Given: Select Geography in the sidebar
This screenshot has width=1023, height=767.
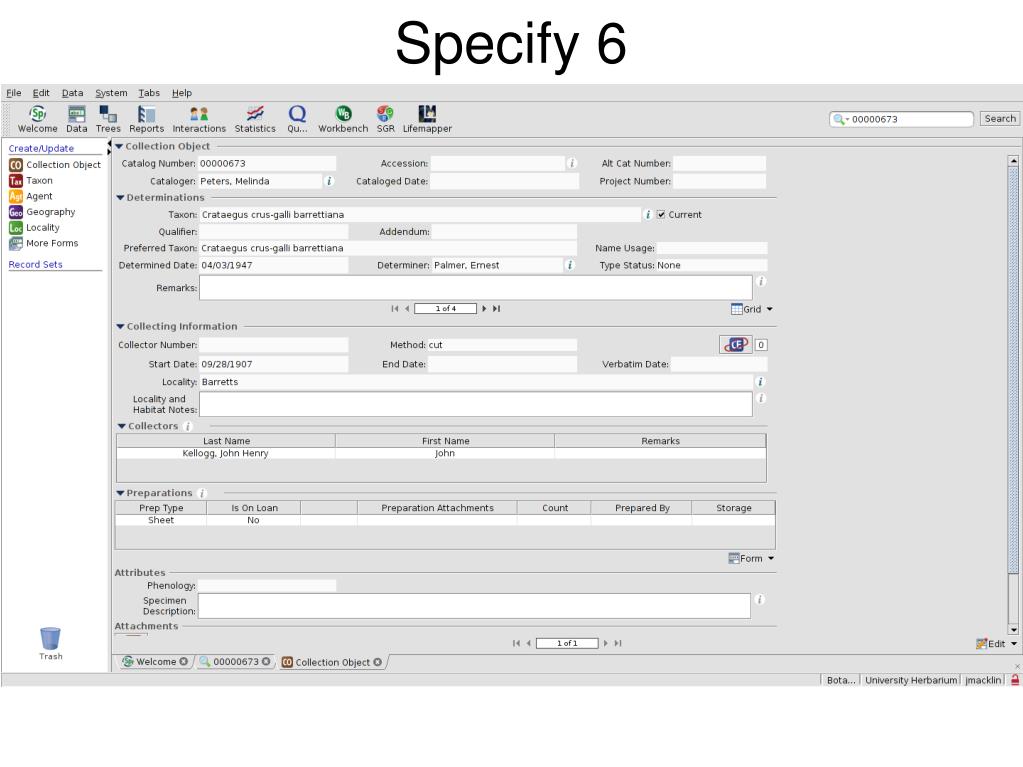Looking at the screenshot, I should tap(42, 212).
